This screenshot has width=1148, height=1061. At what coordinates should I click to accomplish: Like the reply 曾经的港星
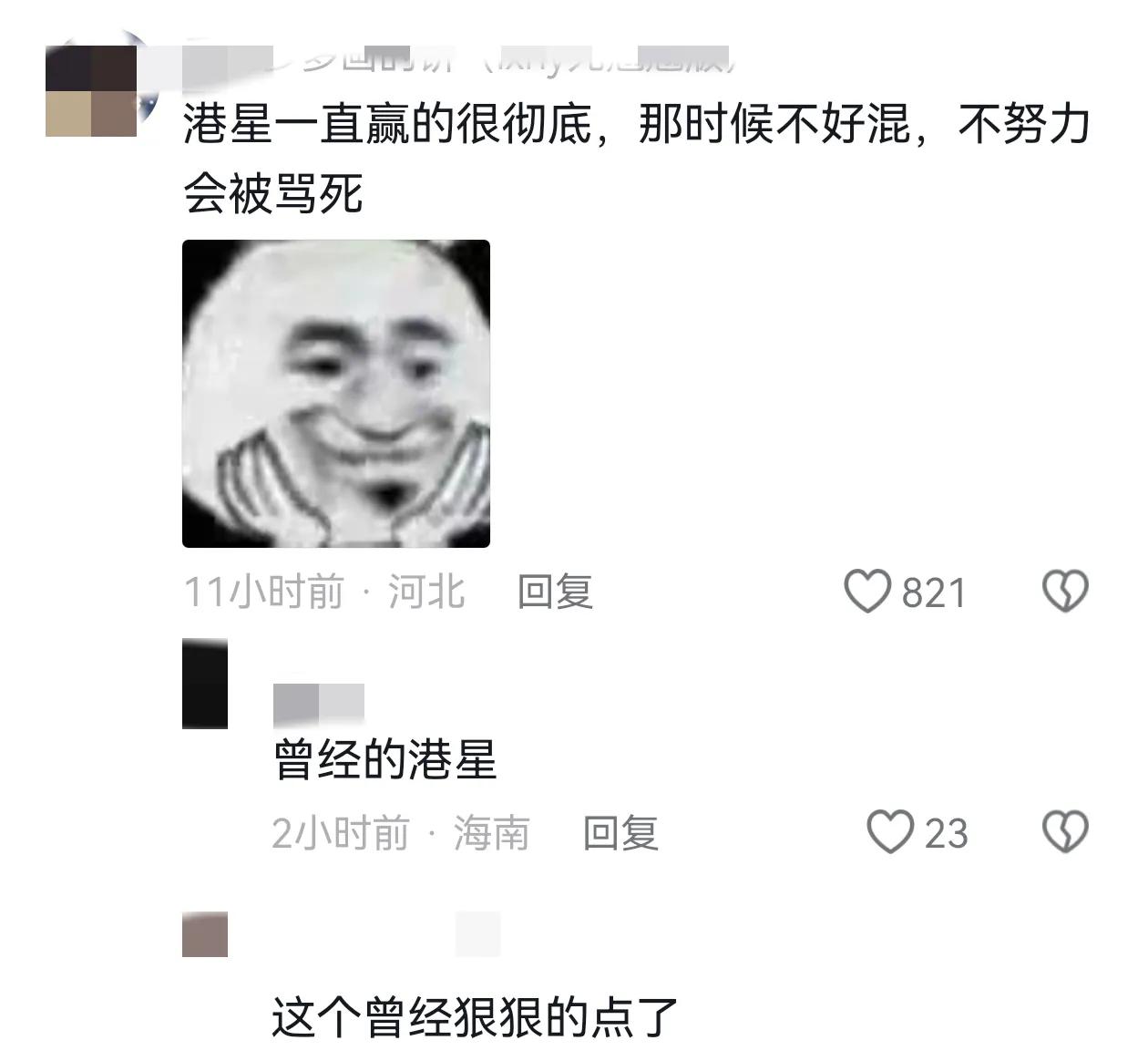coord(889,832)
